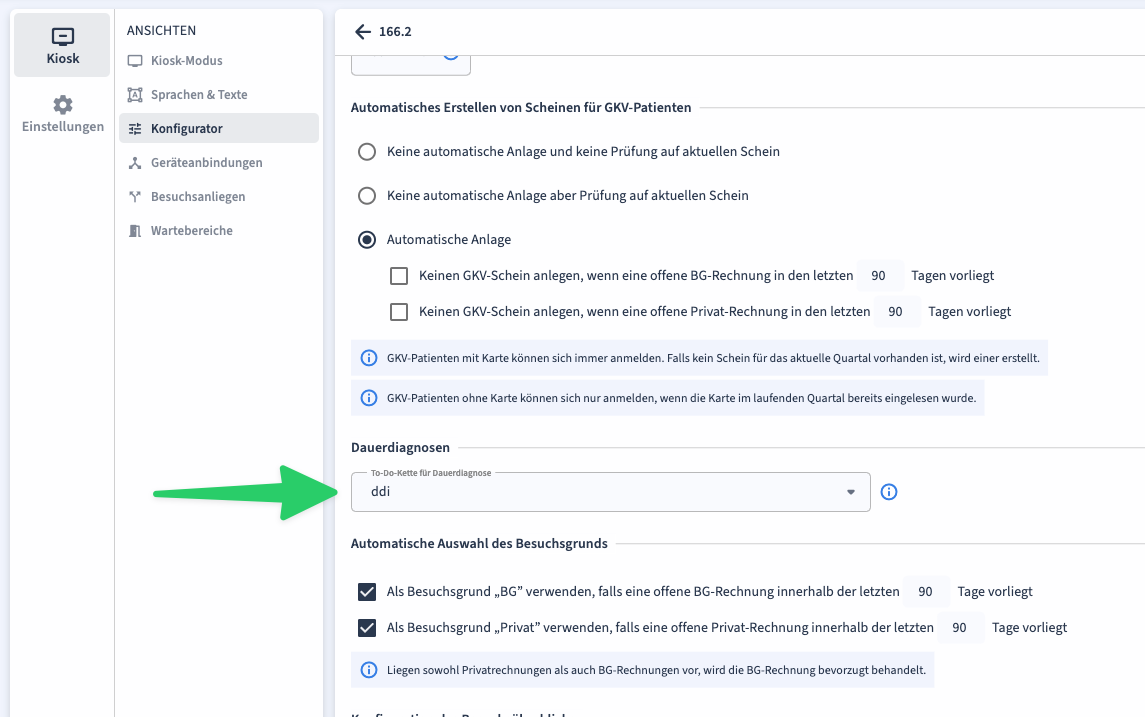
Task: Open Einstellungen gear icon
Action: pos(63,105)
